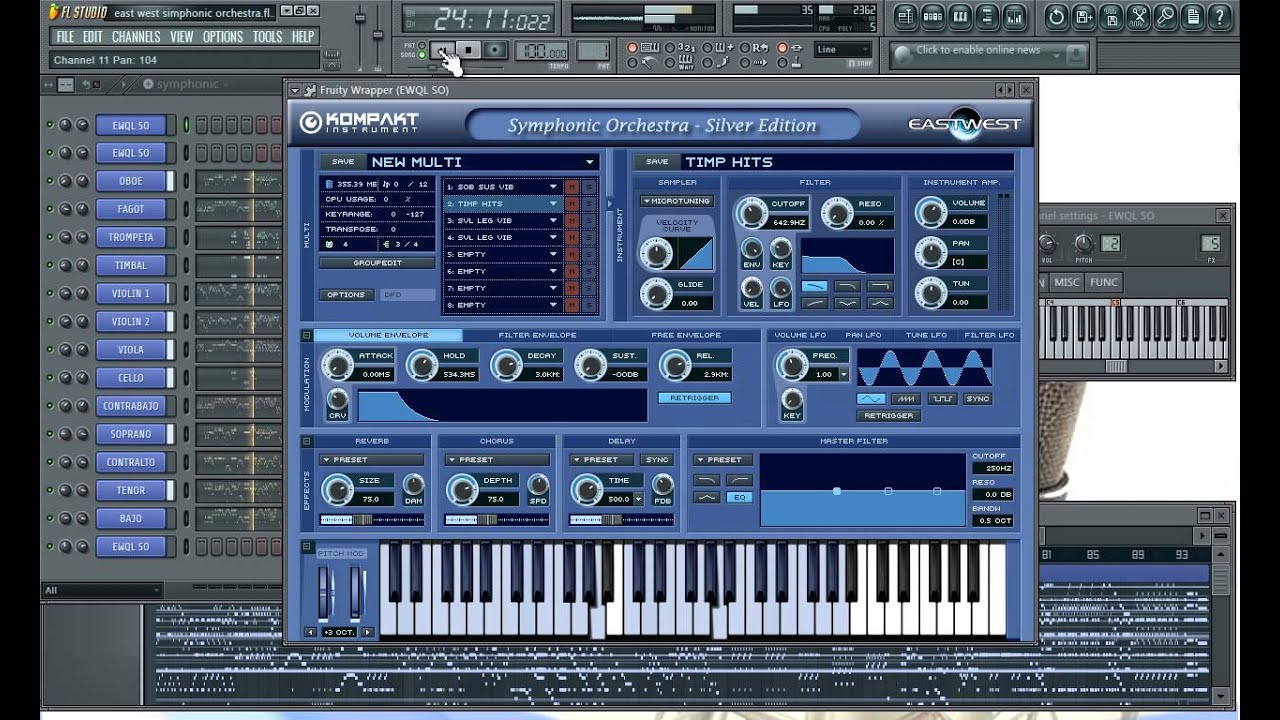
Task: Click the undo history icon
Action: coord(1056,16)
